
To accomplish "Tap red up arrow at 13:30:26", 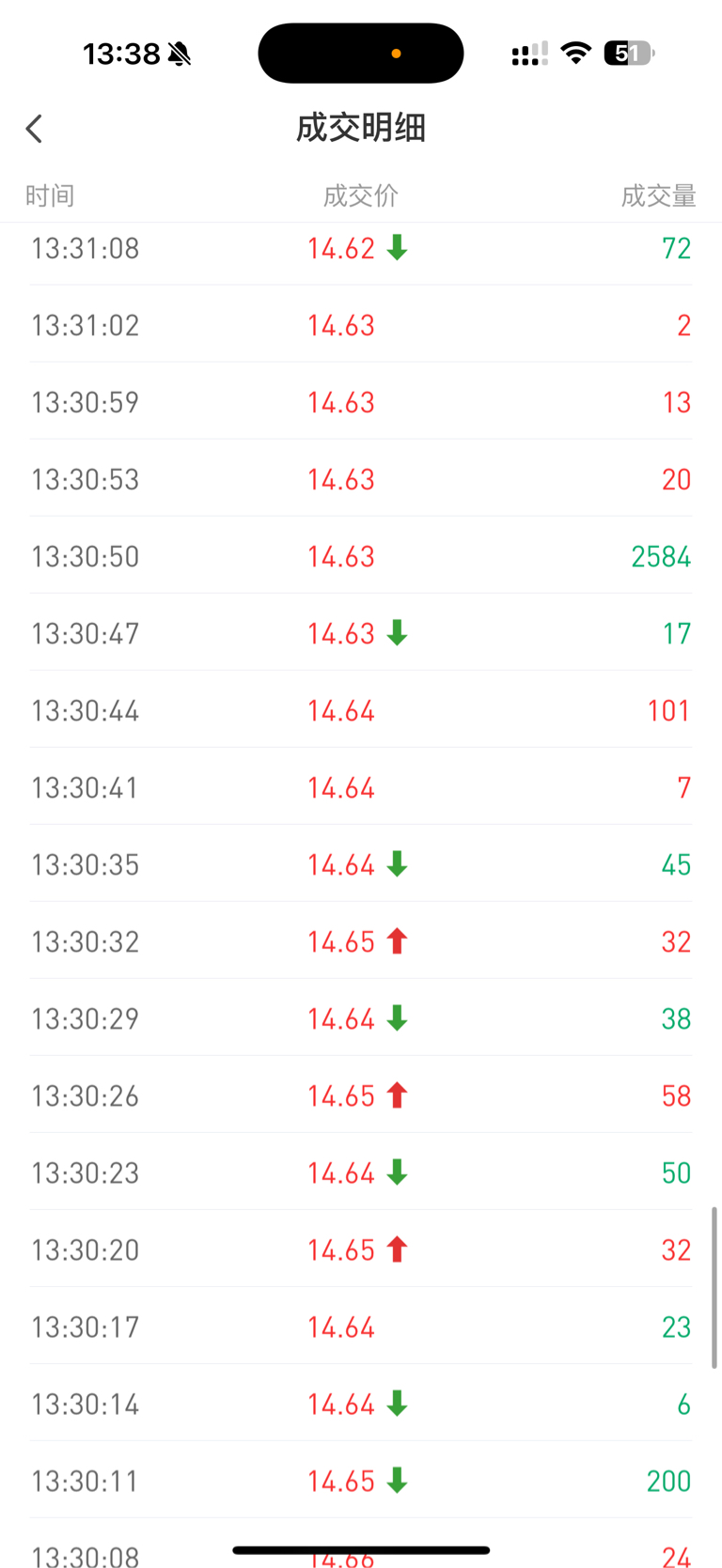I will (397, 1095).
